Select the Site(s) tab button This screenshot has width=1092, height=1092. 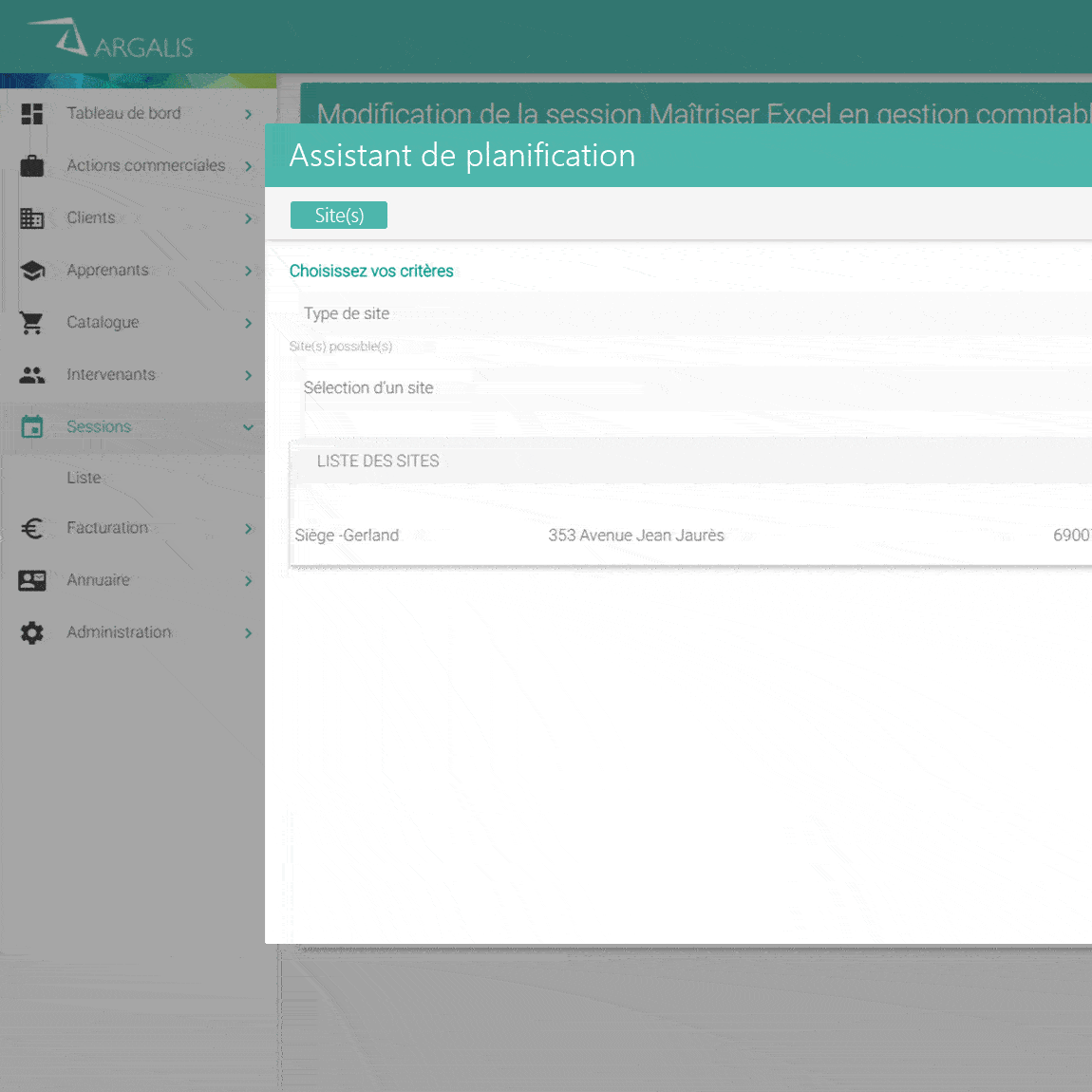(338, 216)
